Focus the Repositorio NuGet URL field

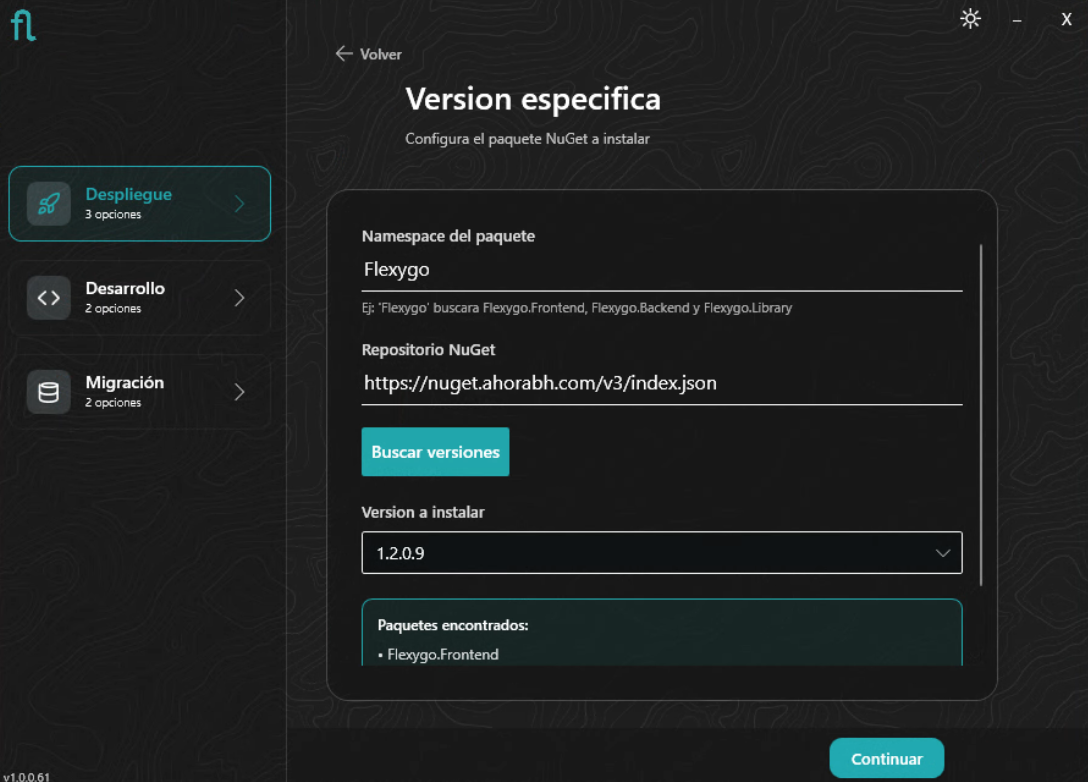point(662,384)
